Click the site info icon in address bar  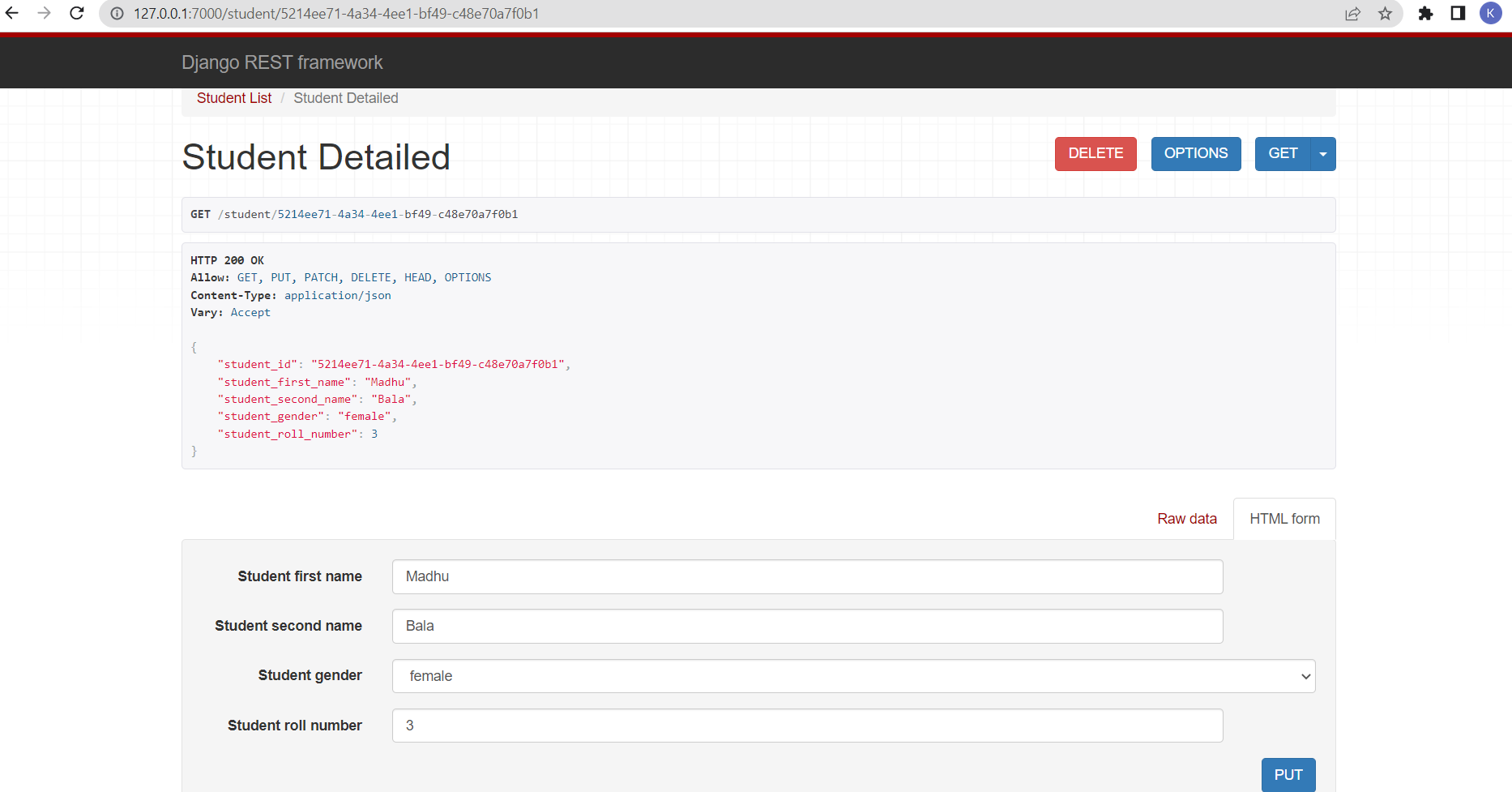117,14
